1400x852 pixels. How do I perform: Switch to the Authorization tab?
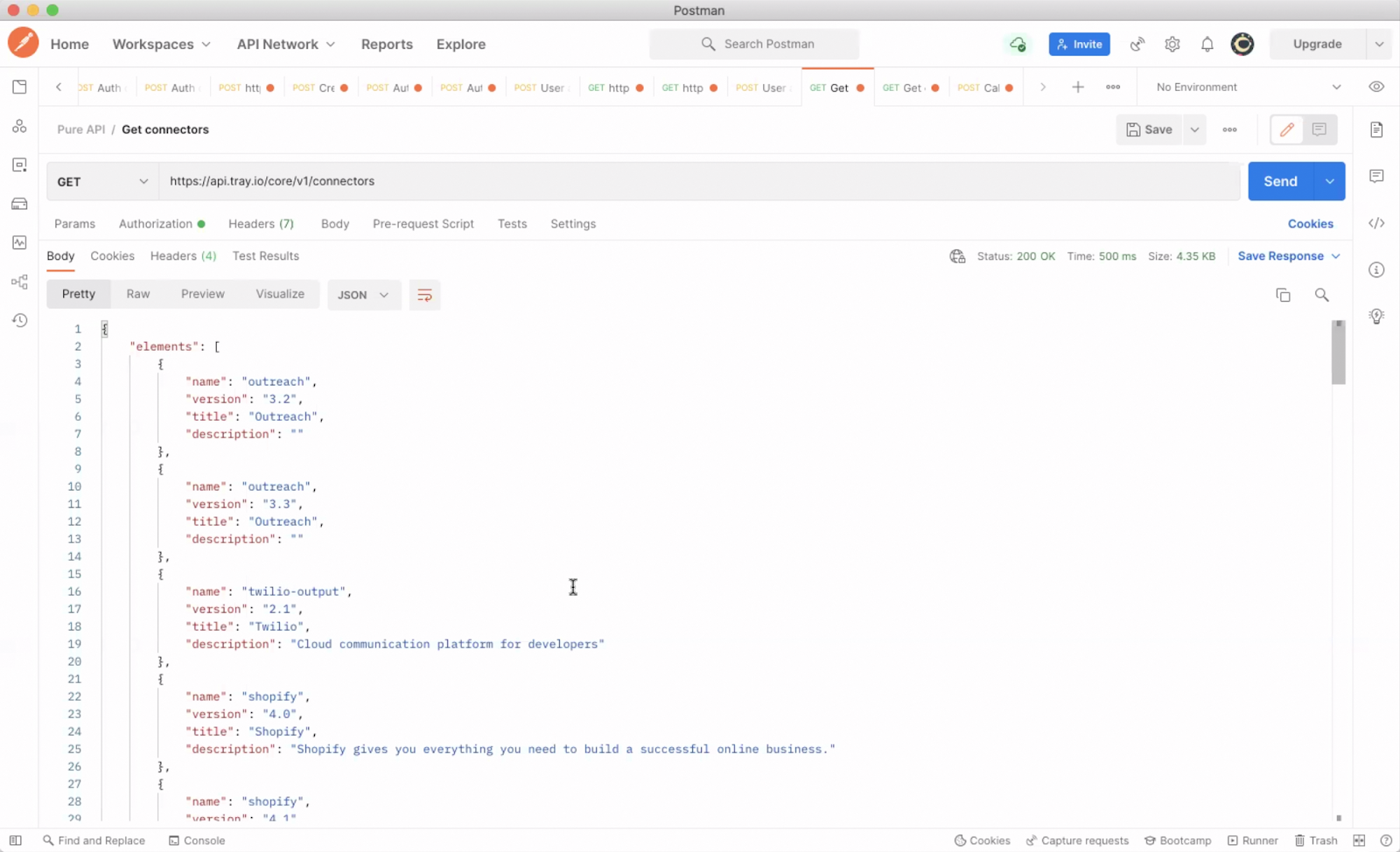pos(162,224)
